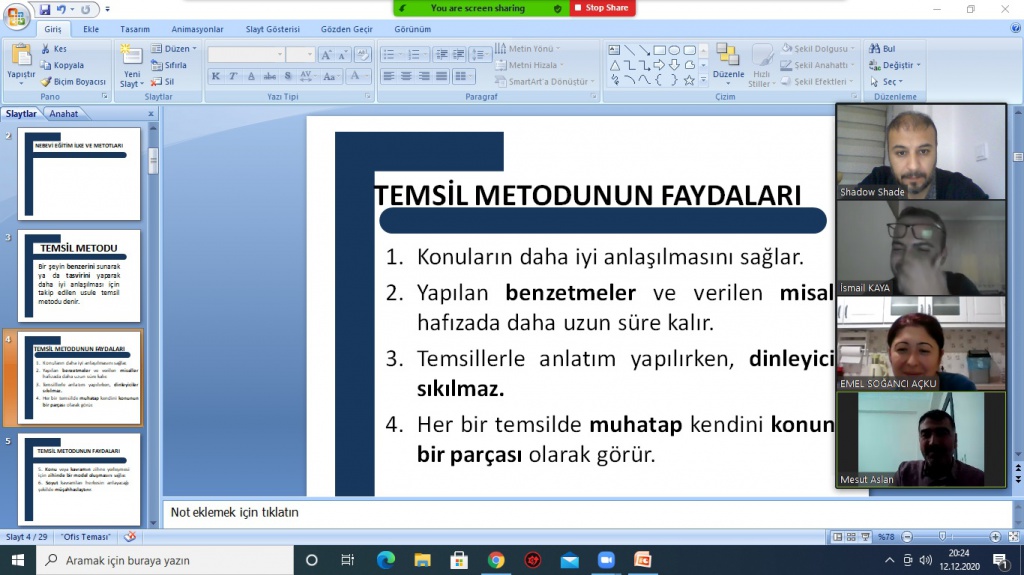The image size is (1024, 575).
Task: Expand the Değiştir dropdown
Action: [x=917, y=65]
